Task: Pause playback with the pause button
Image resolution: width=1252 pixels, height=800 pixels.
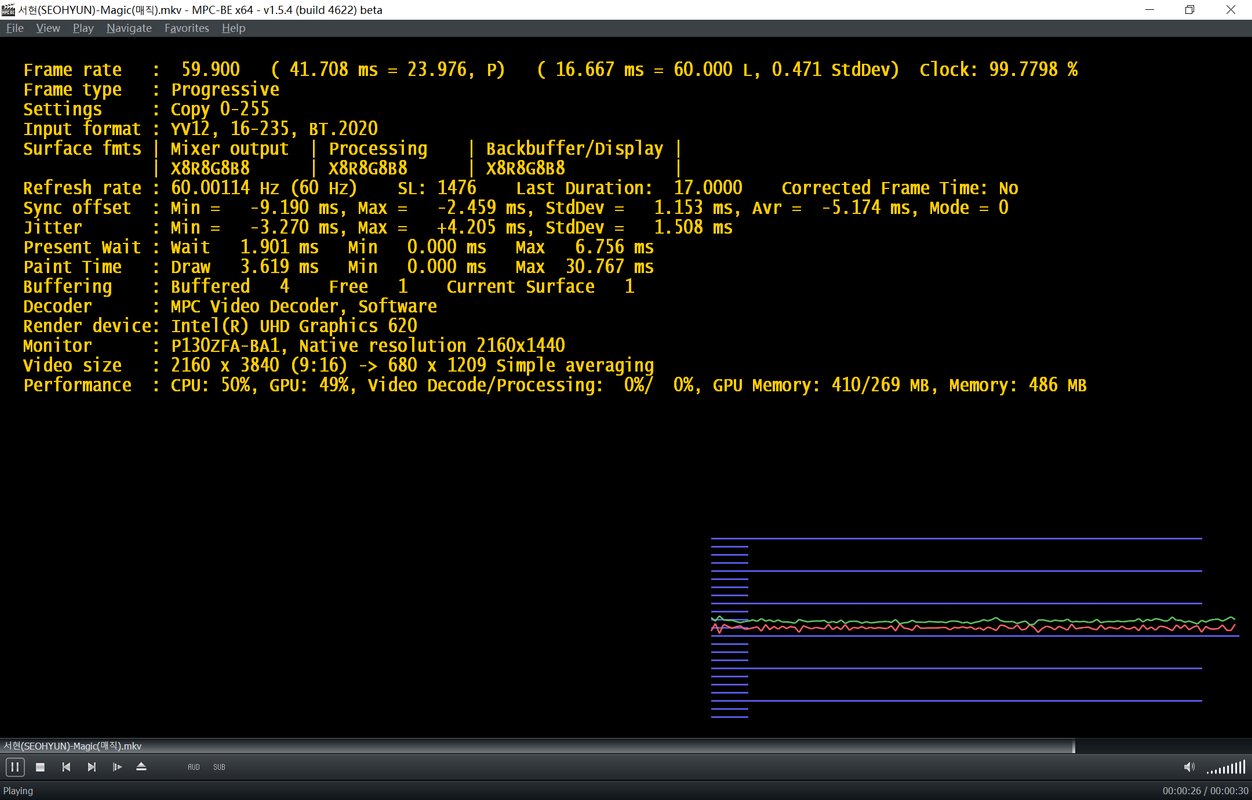Action: (15, 767)
